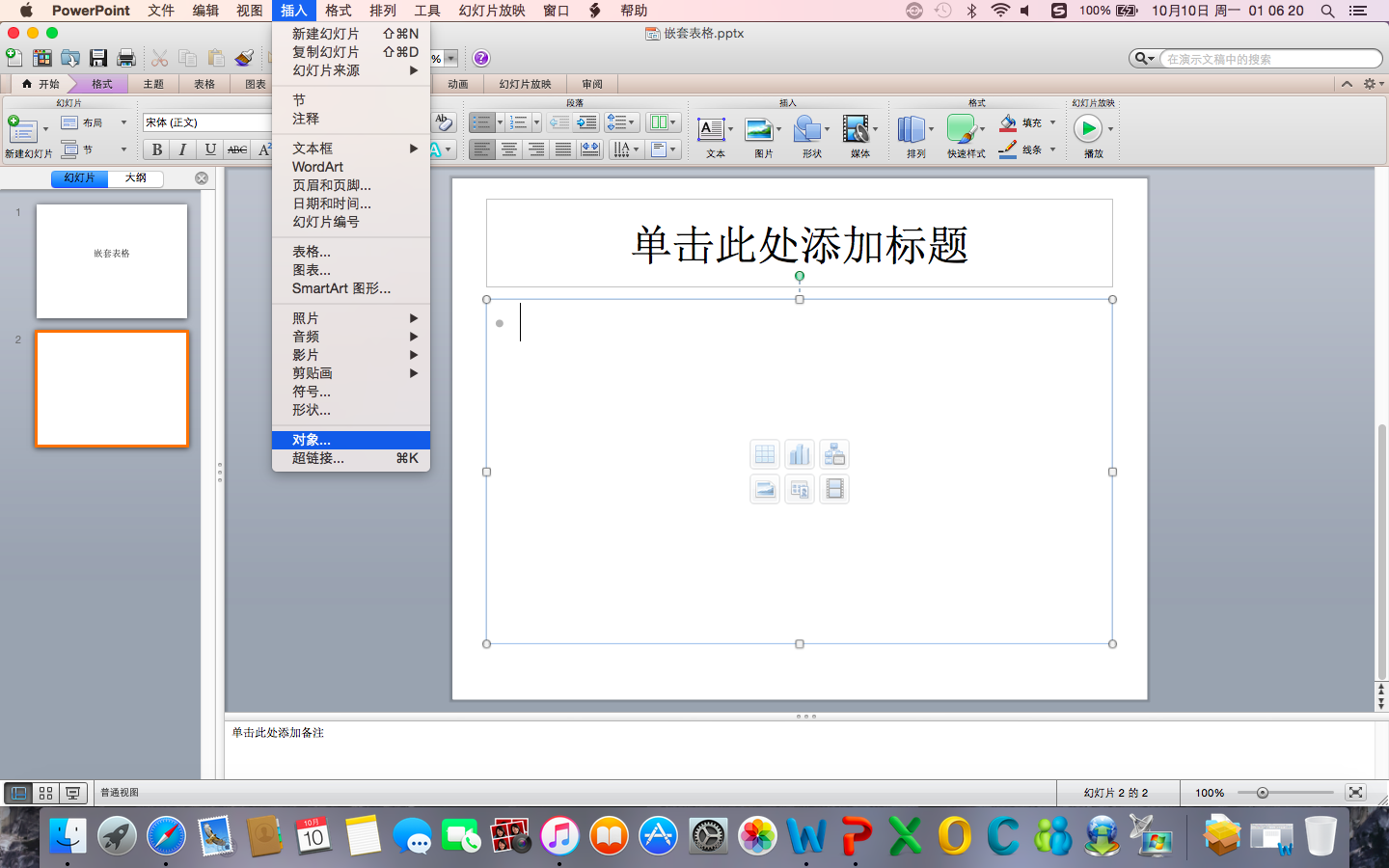
Task: Center align the paragraph text
Action: pyautogui.click(x=509, y=149)
